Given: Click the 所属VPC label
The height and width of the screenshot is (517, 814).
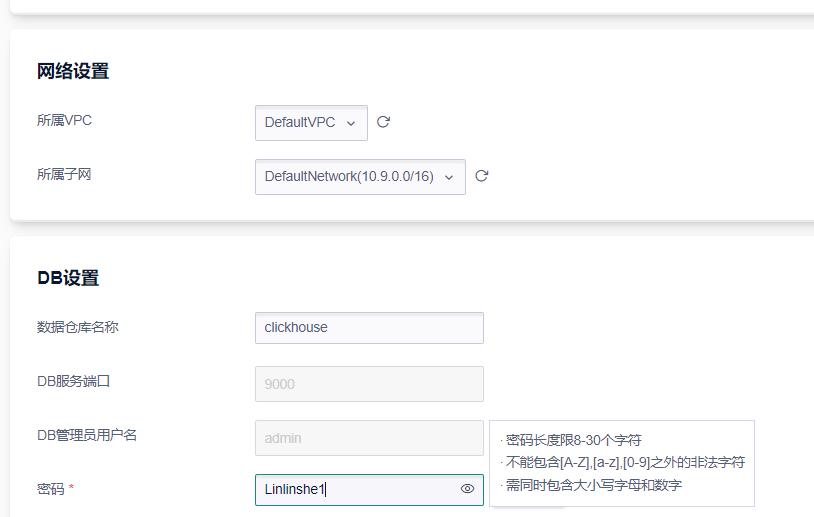Looking at the screenshot, I should pyautogui.click(x=64, y=120).
